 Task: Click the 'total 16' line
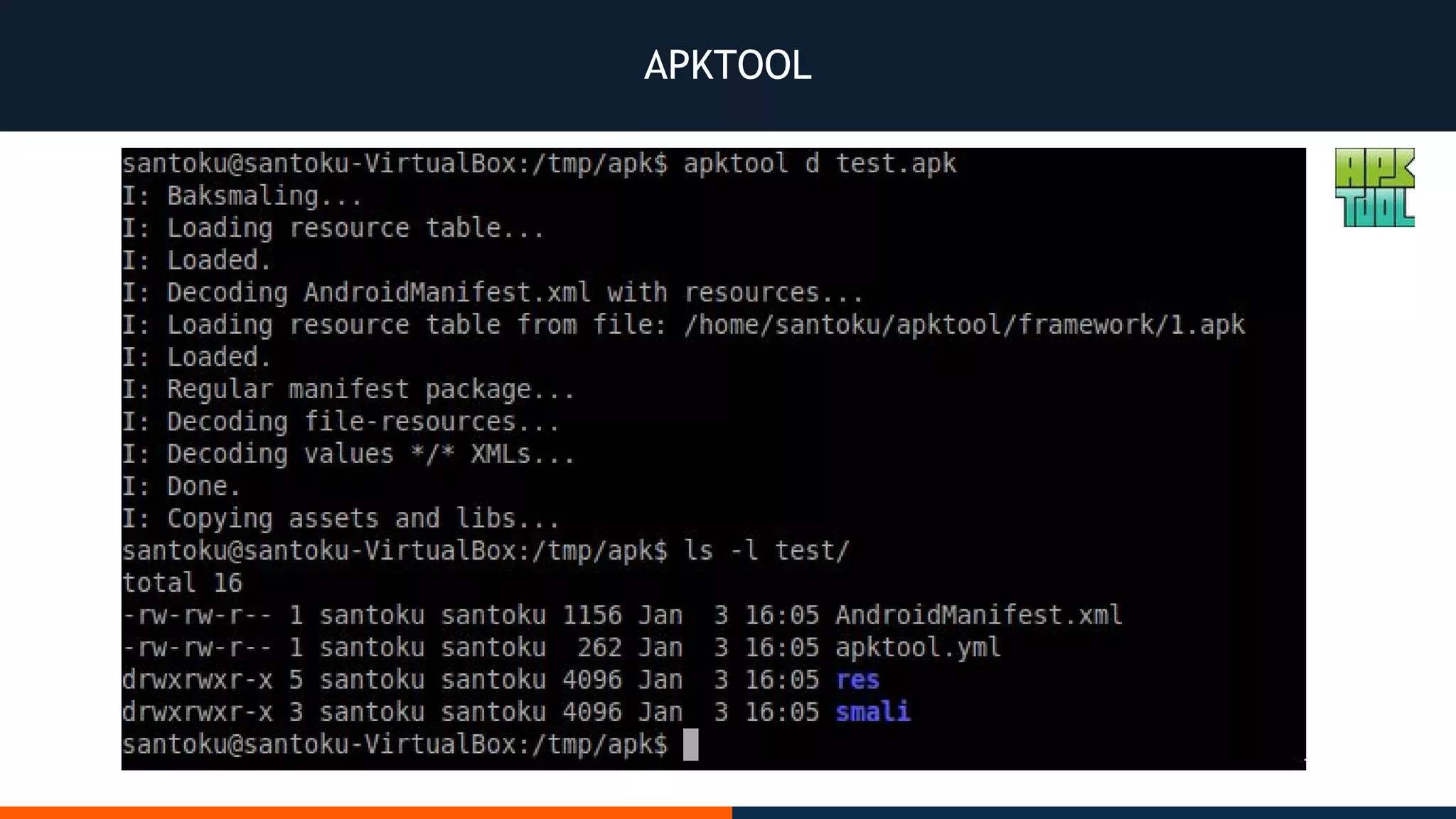pos(182,583)
